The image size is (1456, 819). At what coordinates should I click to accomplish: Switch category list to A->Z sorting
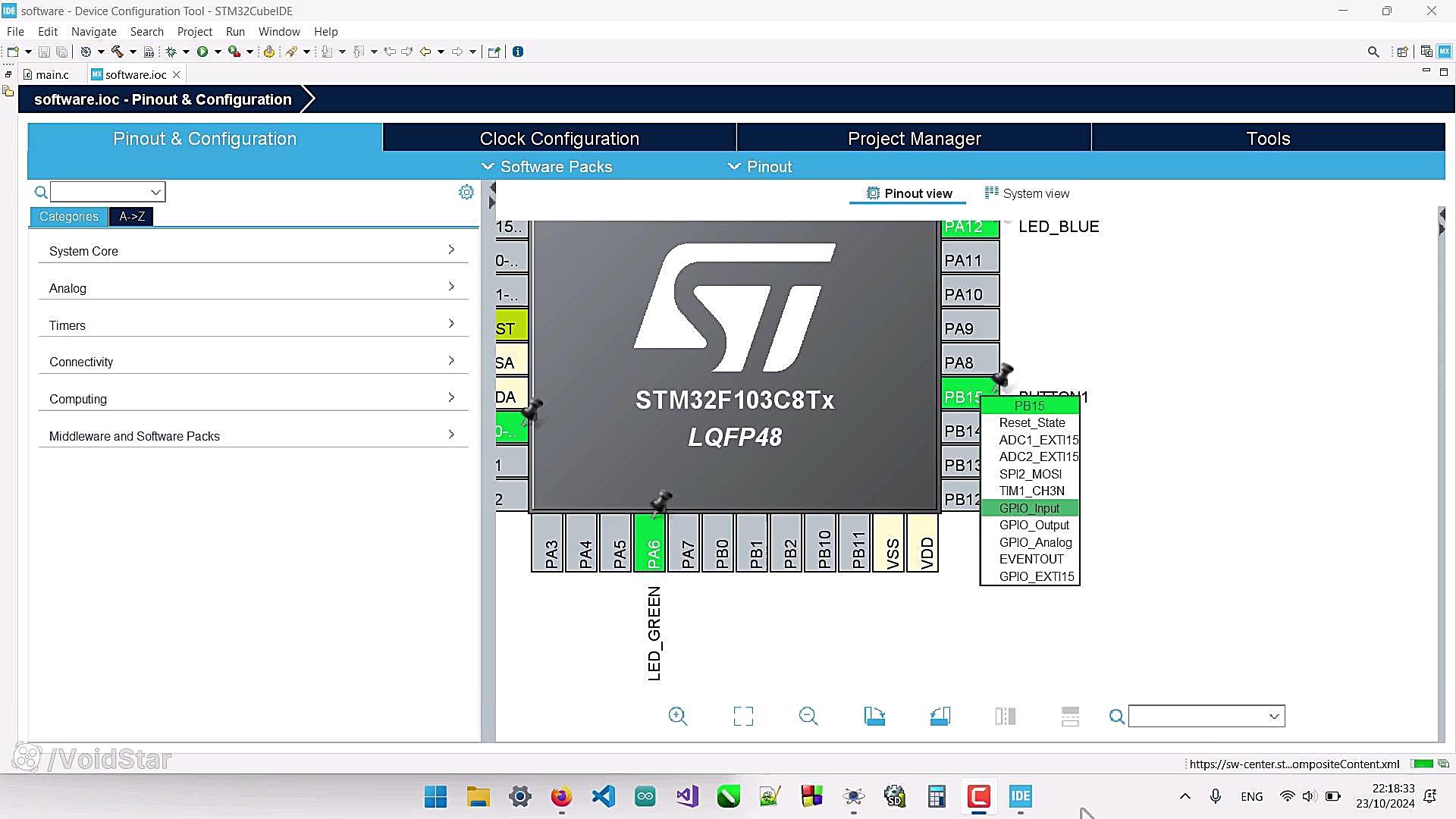(132, 217)
